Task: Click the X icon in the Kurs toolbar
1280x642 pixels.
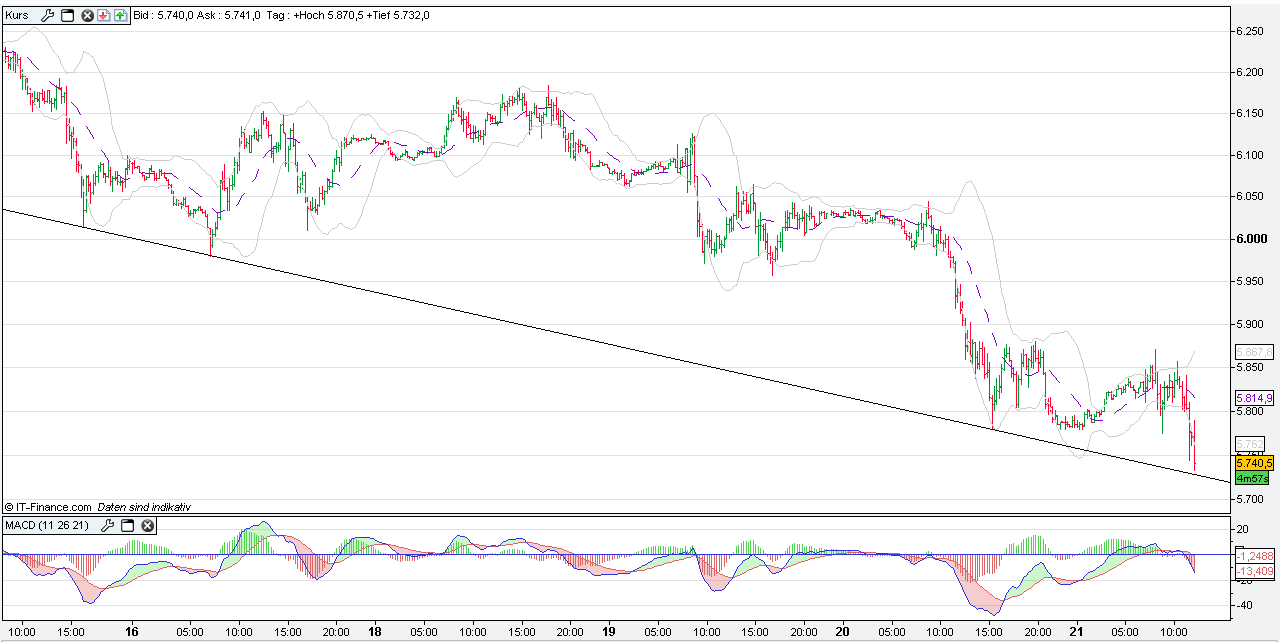Action: pyautogui.click(x=87, y=15)
